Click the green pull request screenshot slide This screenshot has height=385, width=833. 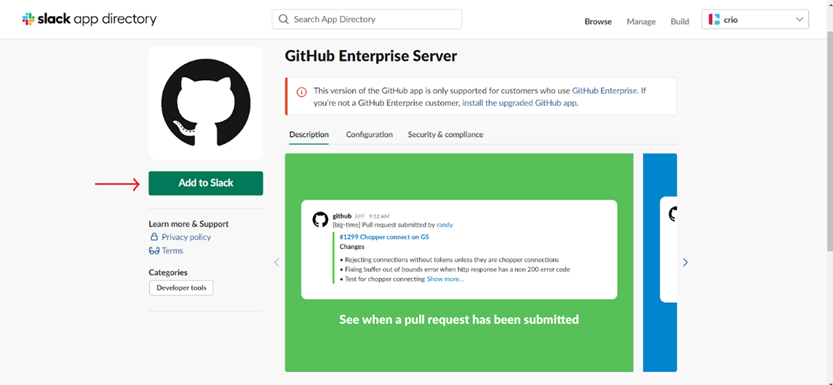tap(459, 263)
